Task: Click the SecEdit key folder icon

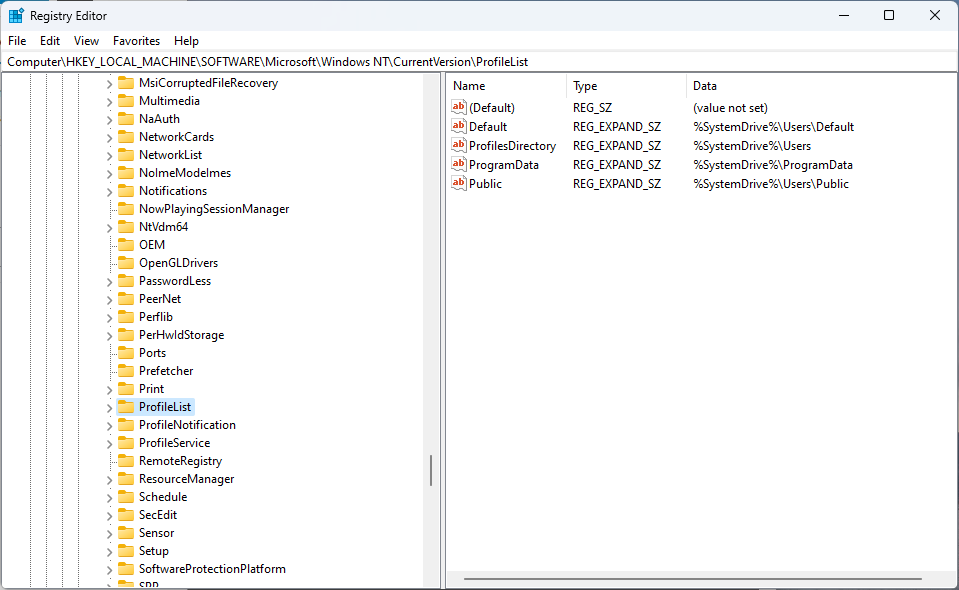Action: point(125,515)
